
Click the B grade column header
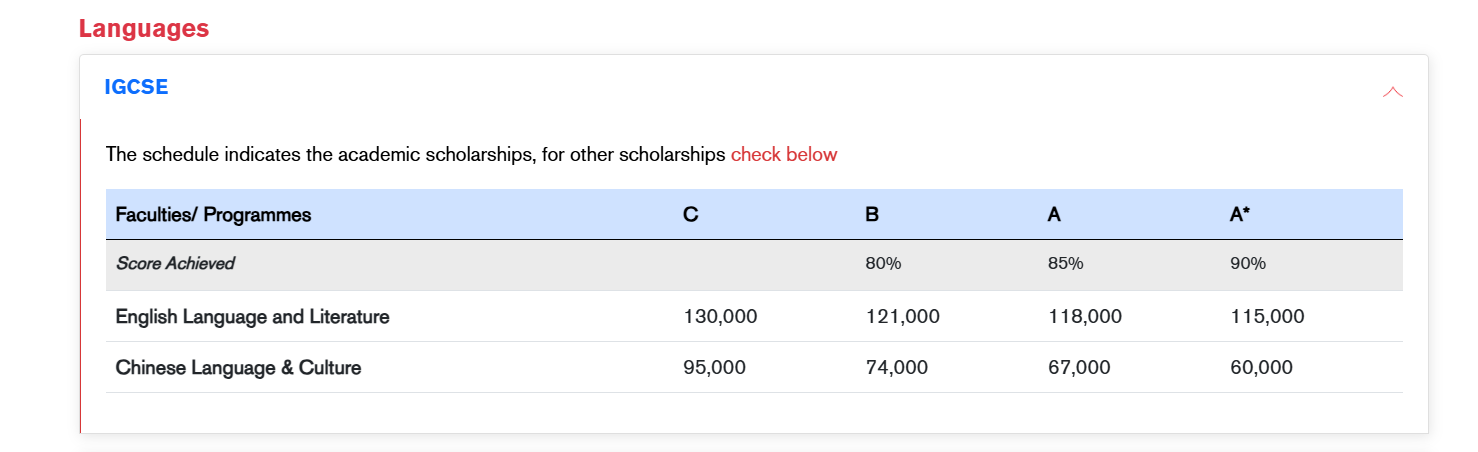click(872, 215)
